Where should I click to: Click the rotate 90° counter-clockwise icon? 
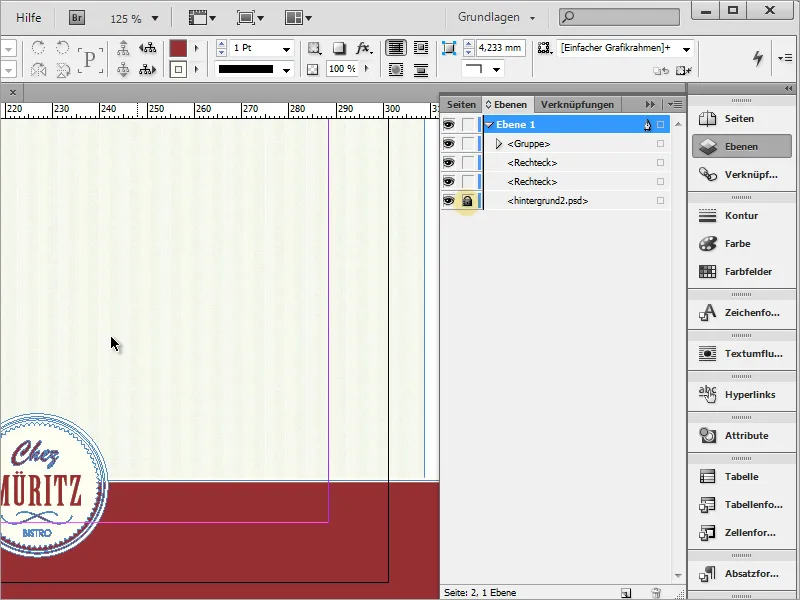[63, 48]
